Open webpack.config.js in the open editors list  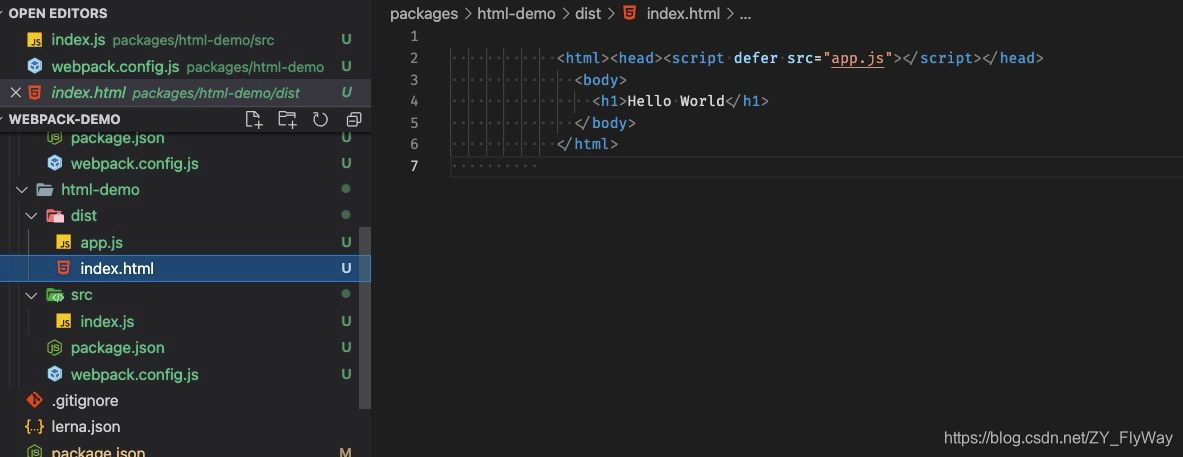[185, 66]
